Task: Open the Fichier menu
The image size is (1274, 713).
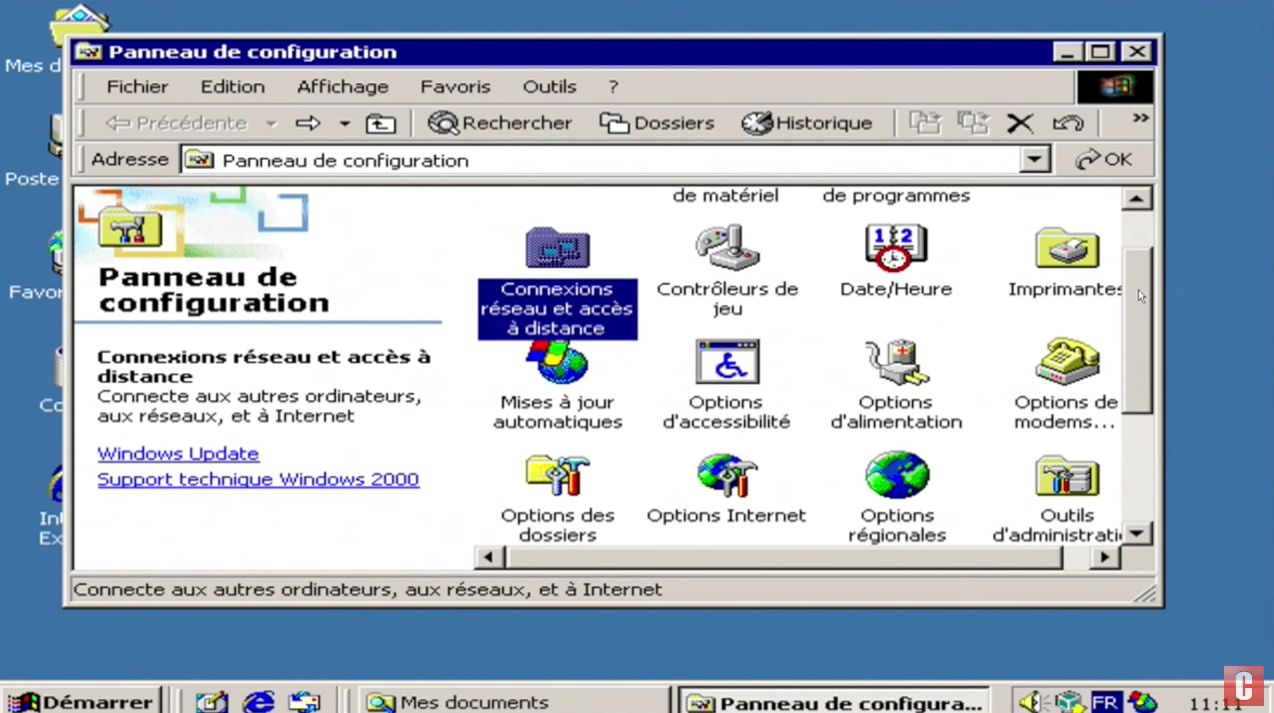Action: click(137, 87)
